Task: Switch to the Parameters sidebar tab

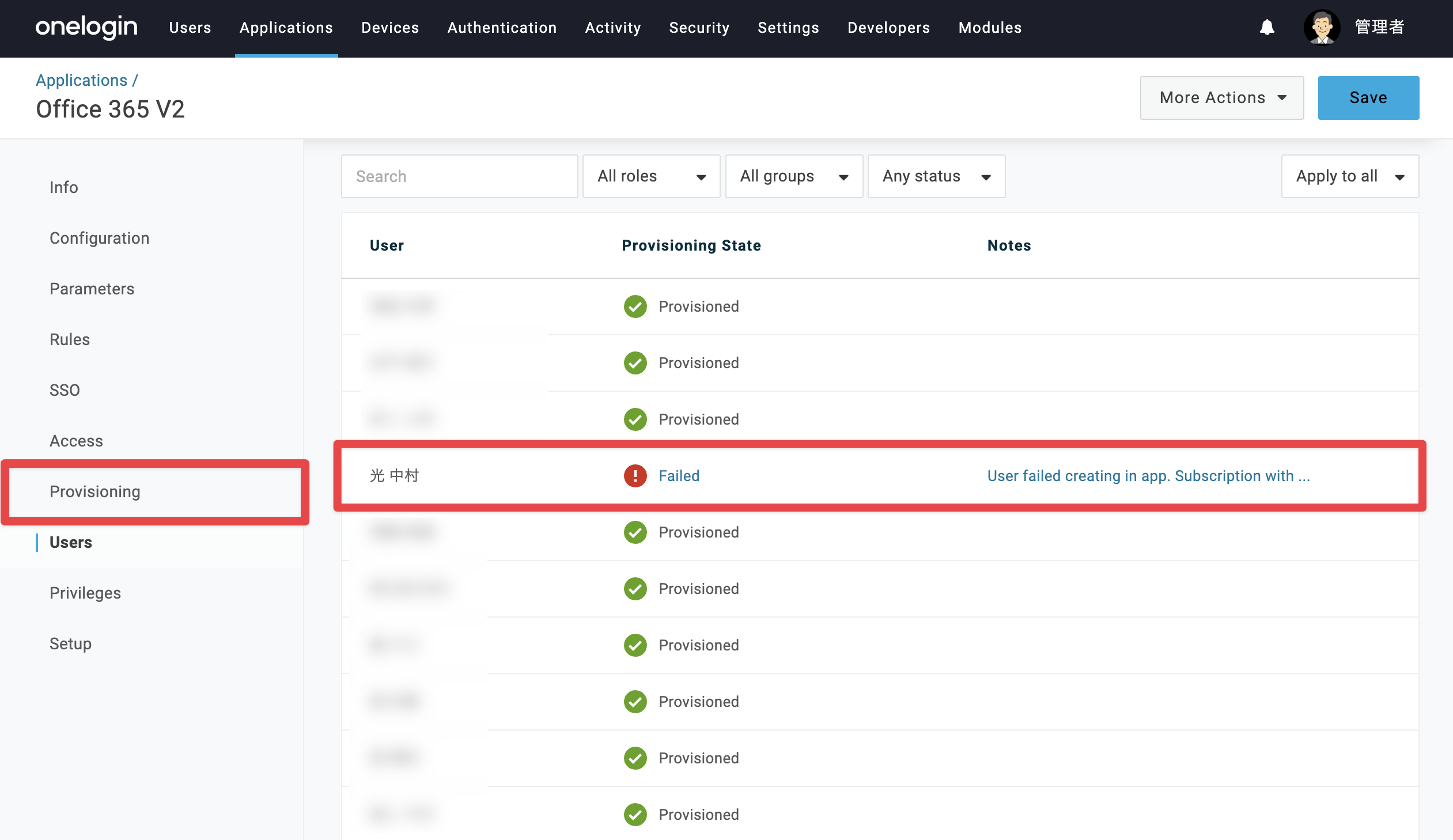Action: [92, 289]
